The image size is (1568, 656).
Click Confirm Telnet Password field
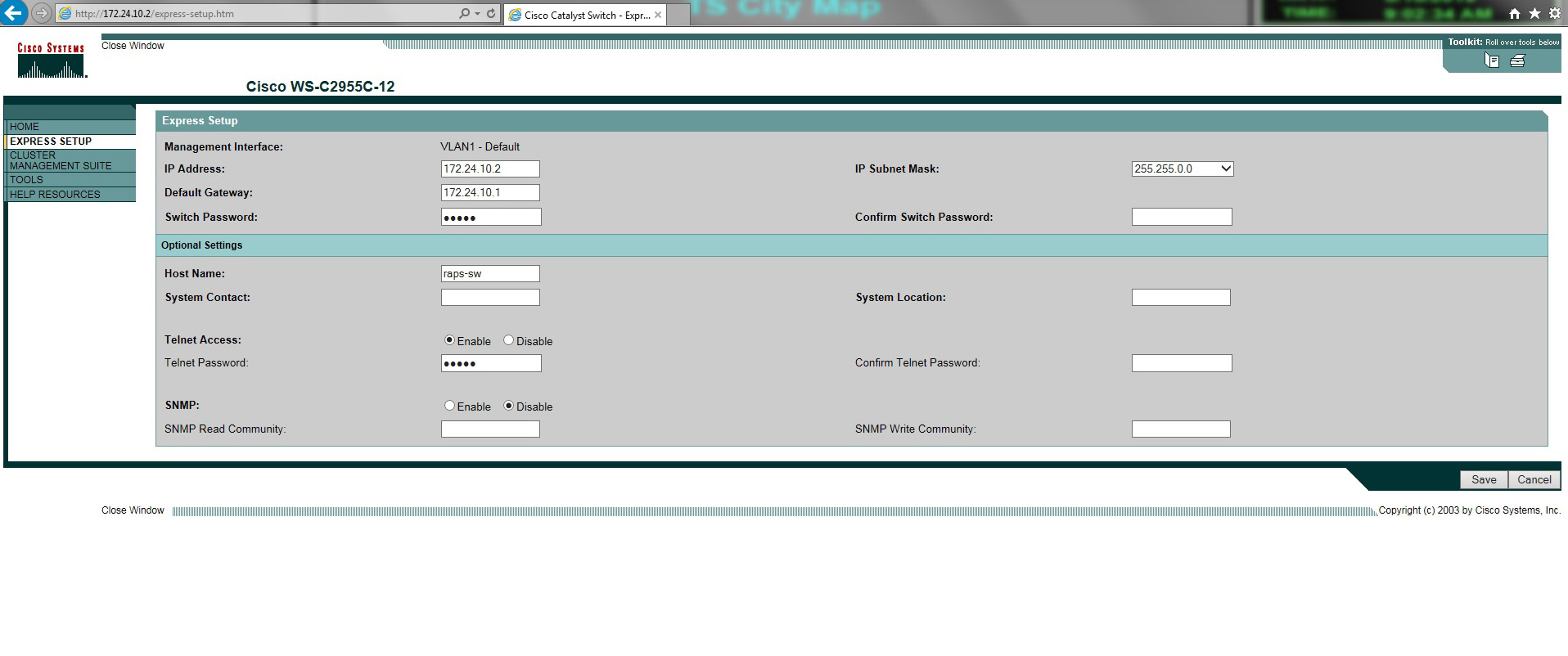tap(1182, 363)
